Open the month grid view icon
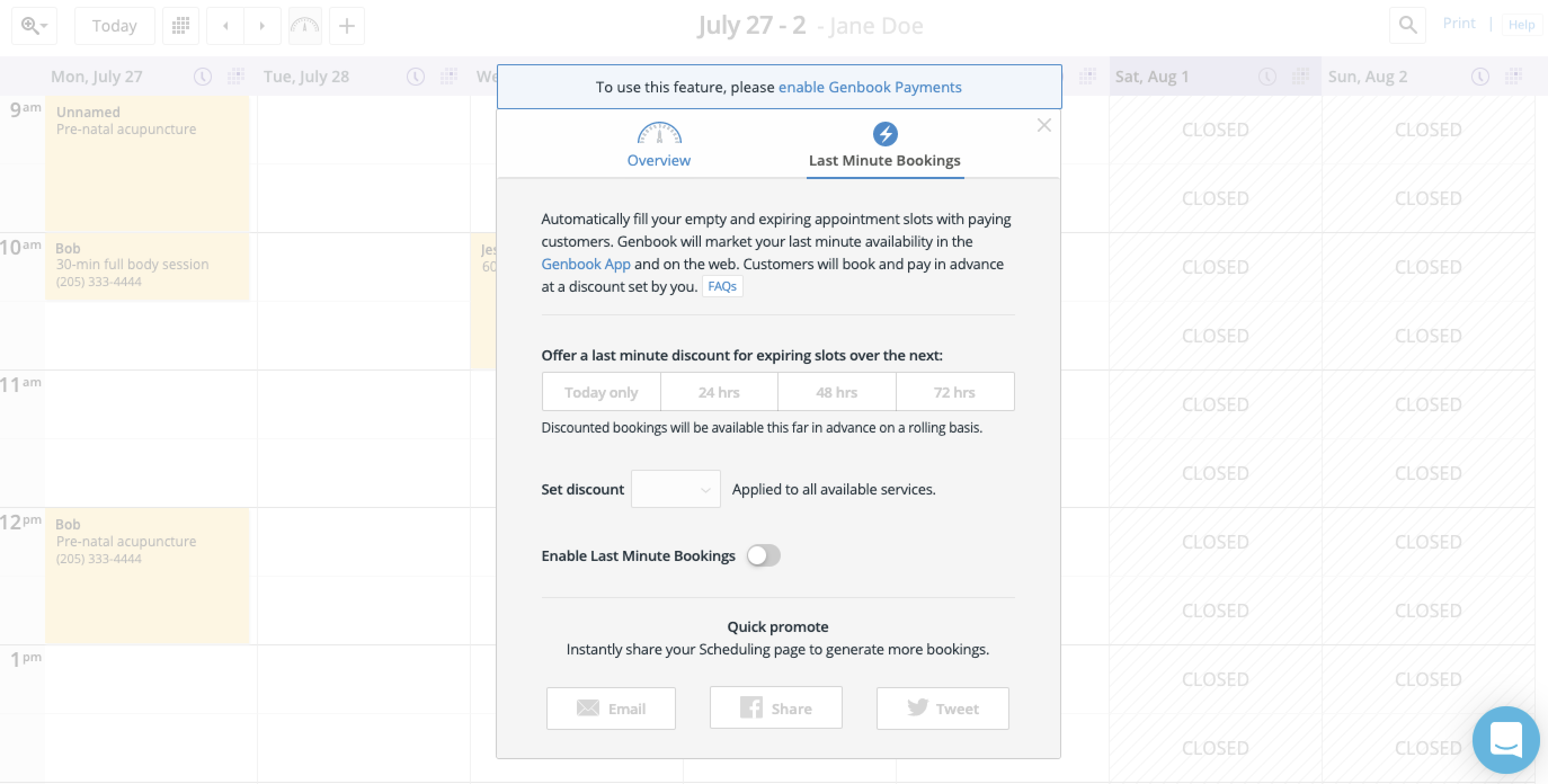Viewport: 1548px width, 784px height. click(x=180, y=26)
